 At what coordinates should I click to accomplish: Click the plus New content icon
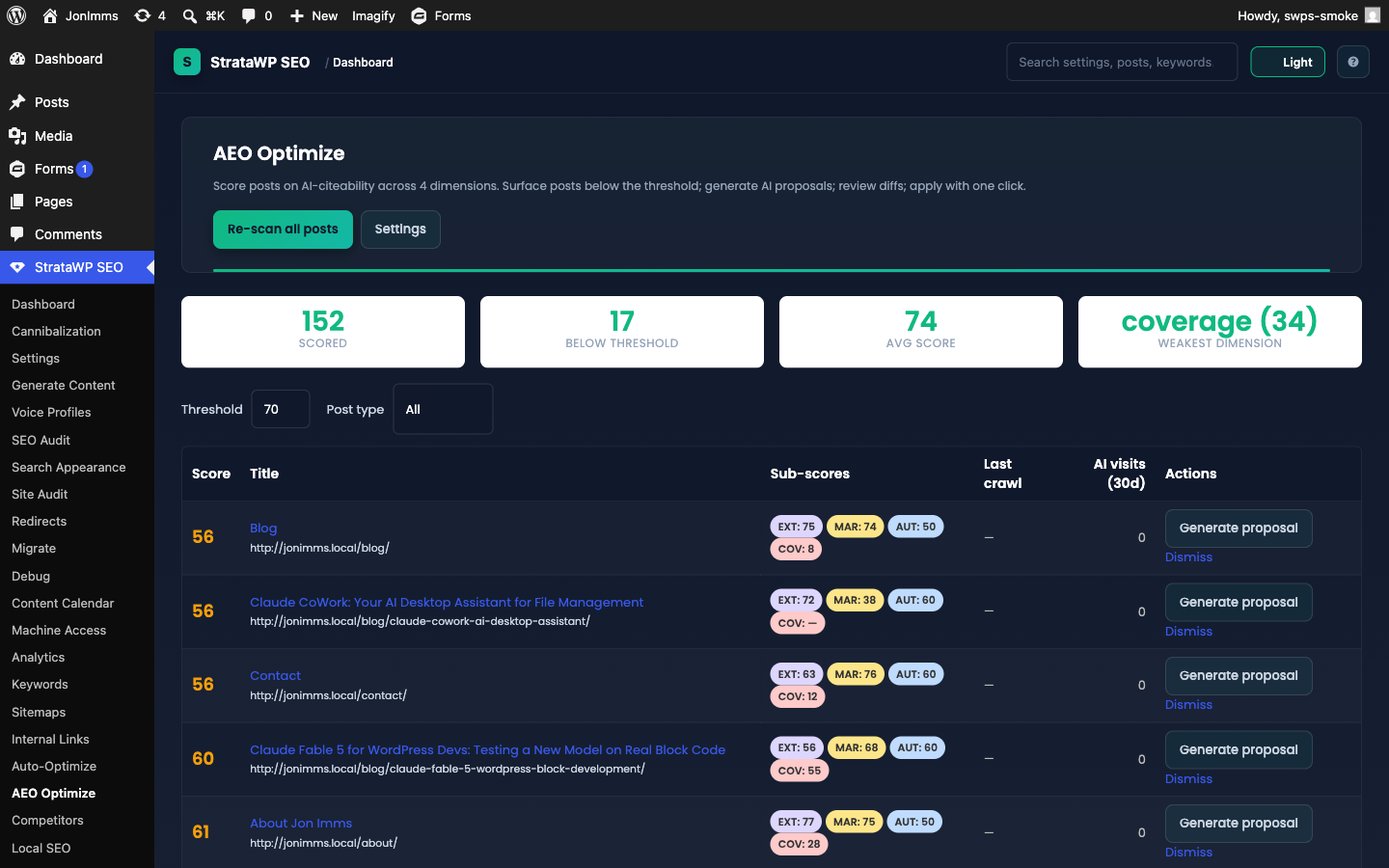(297, 15)
